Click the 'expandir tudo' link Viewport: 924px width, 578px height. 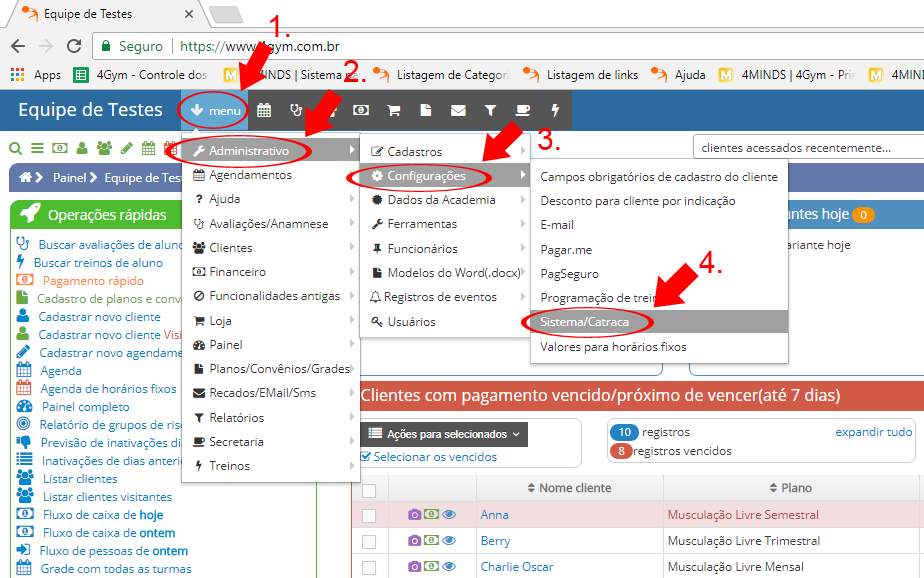(873, 432)
